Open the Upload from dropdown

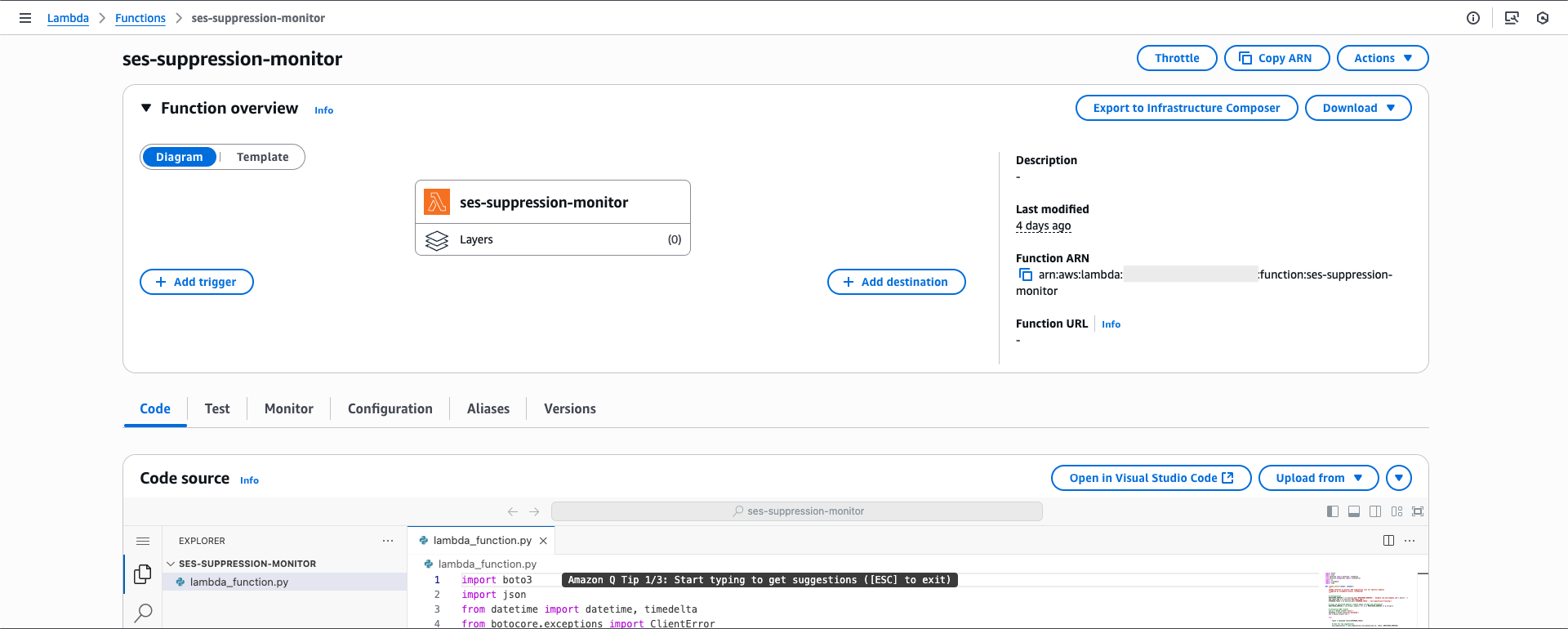click(1318, 478)
